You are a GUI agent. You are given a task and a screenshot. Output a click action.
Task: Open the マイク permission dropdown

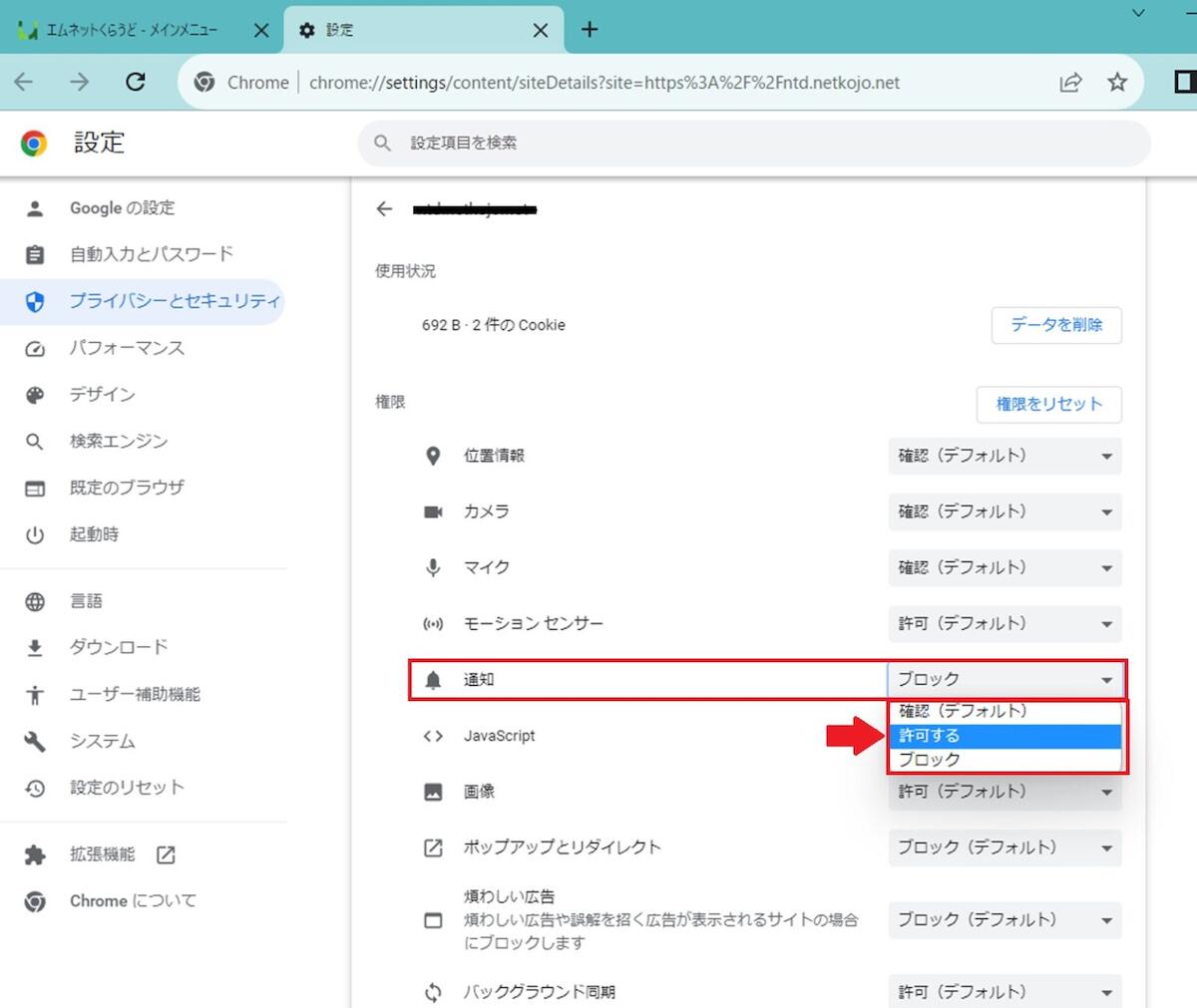(1003, 567)
